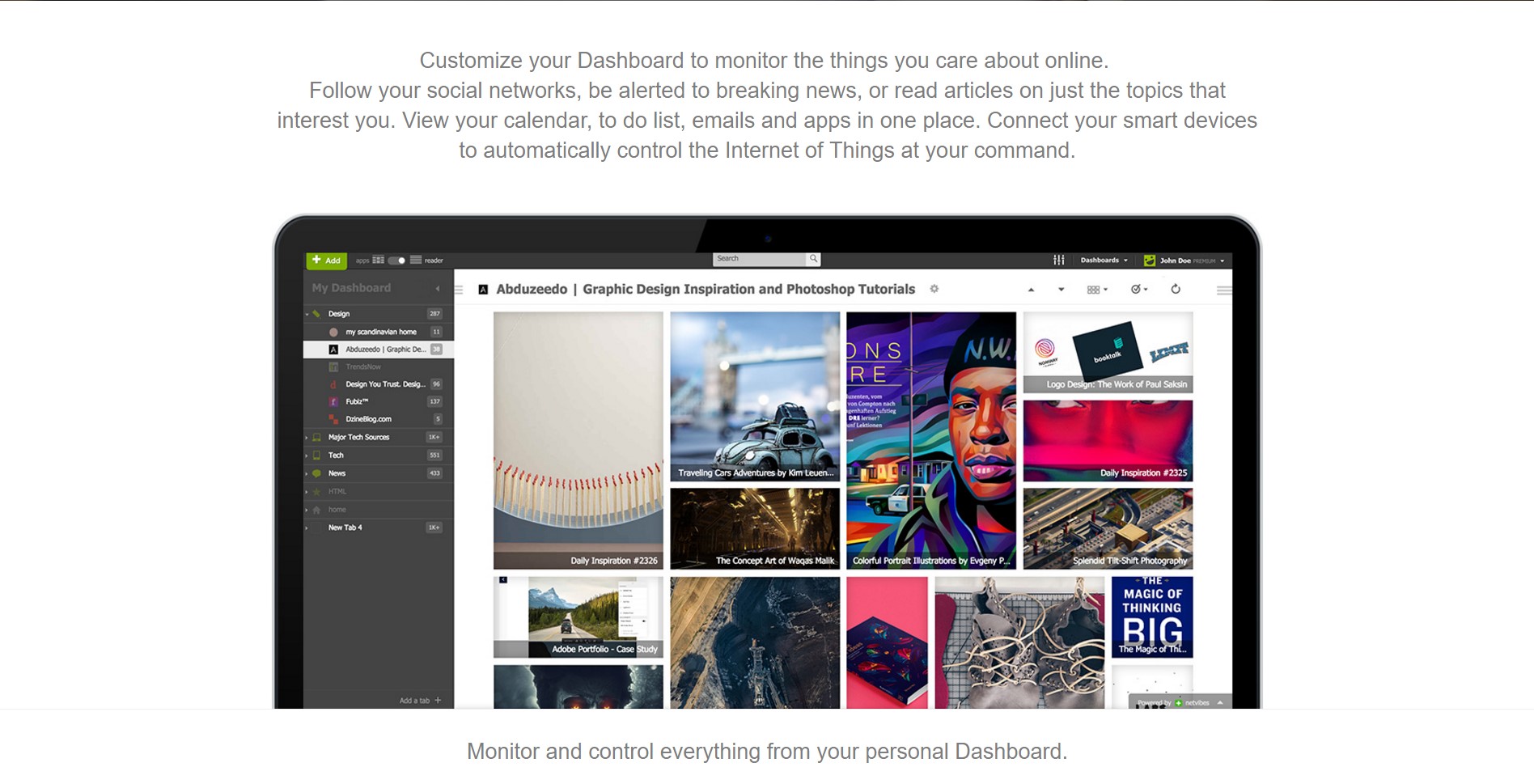The image size is (1534, 784).
Task: Collapse the My Dashboard sidebar arrow
Action: pyautogui.click(x=438, y=288)
